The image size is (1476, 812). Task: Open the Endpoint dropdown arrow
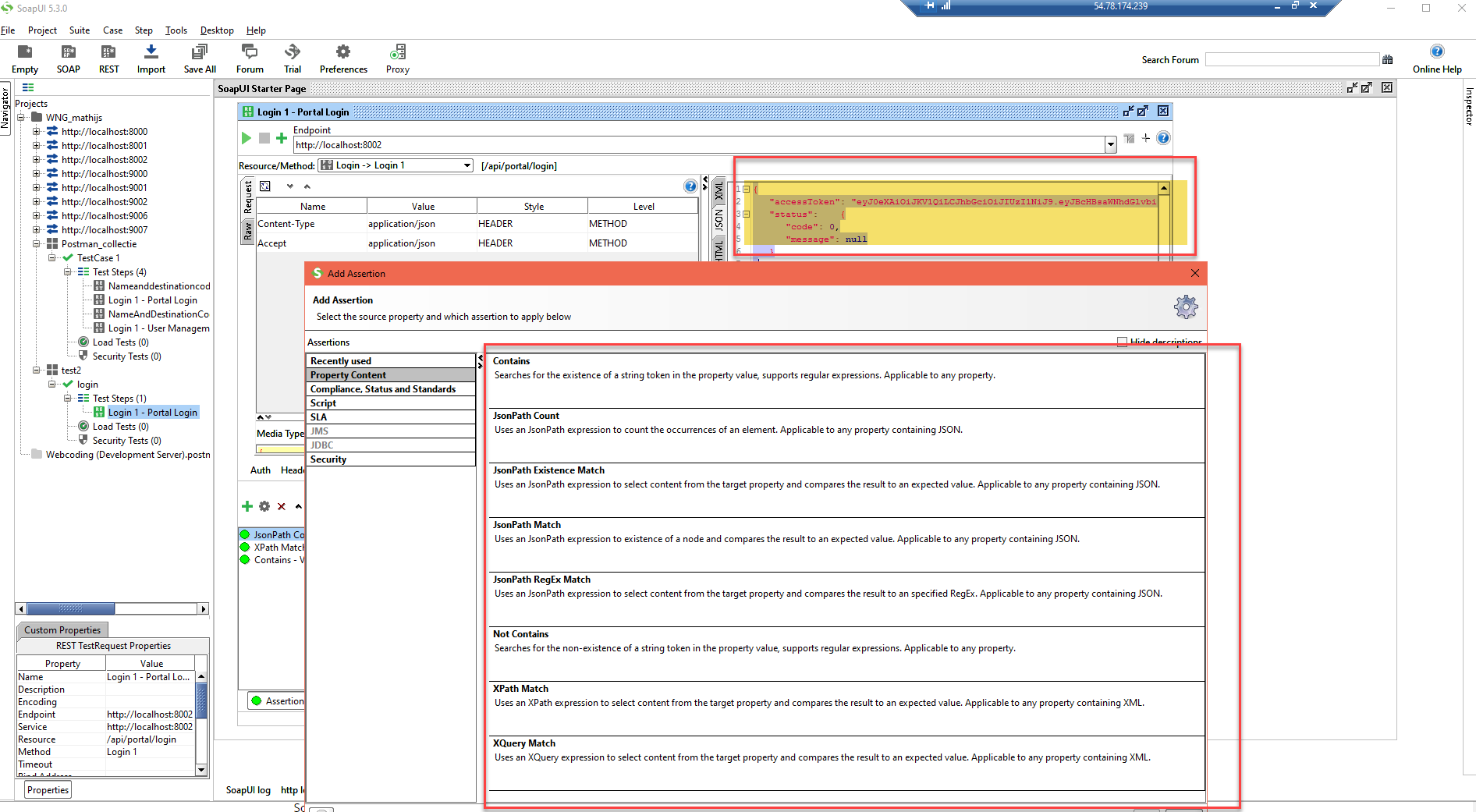(1110, 145)
